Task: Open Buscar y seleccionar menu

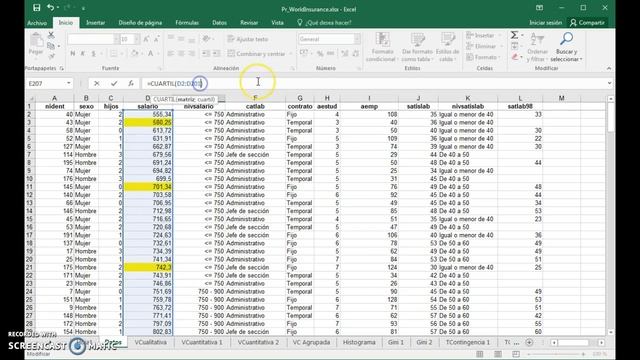Action: (x=567, y=47)
